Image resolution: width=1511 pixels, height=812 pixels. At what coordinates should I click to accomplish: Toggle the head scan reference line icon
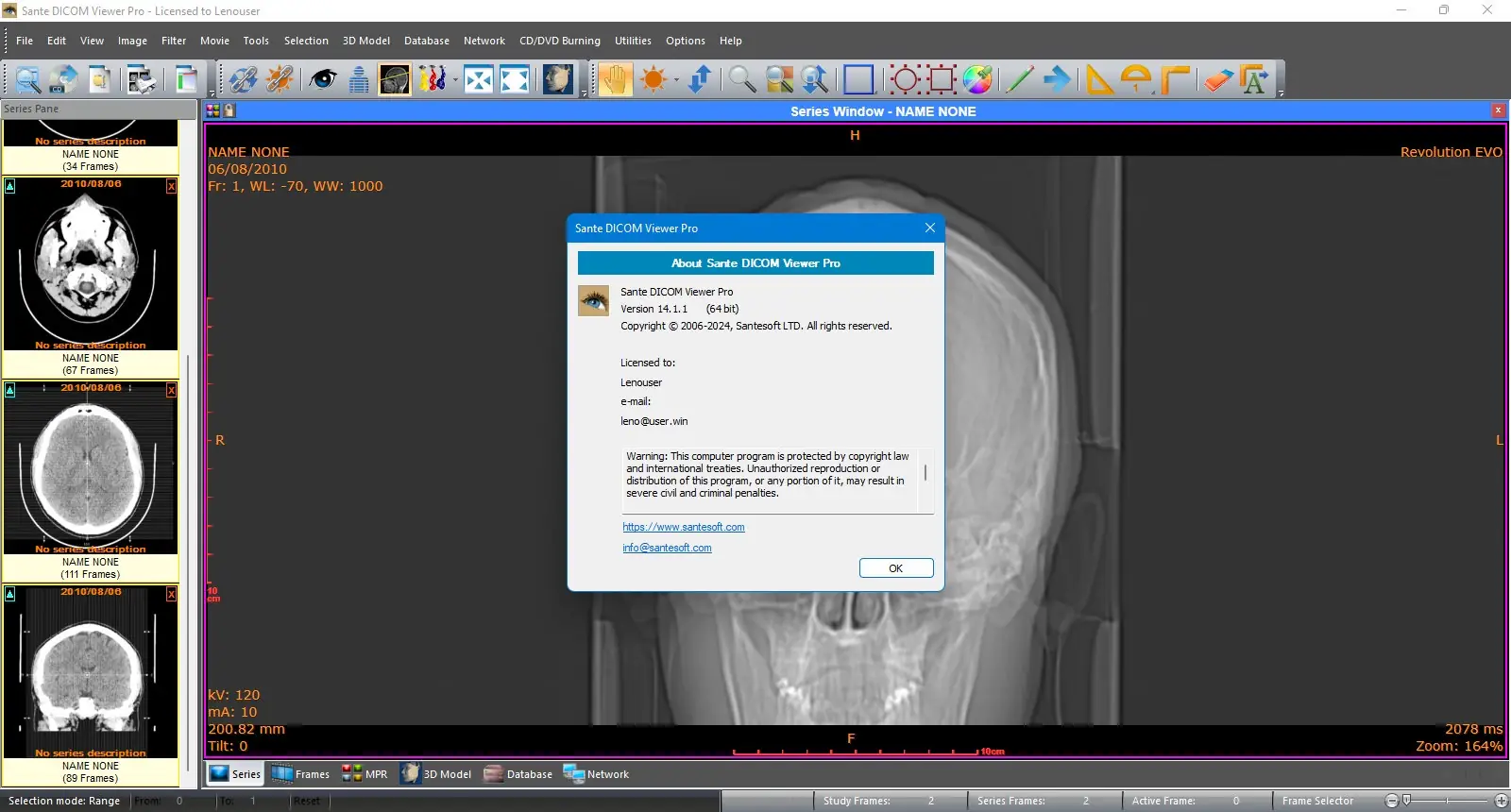pyautogui.click(x=395, y=79)
